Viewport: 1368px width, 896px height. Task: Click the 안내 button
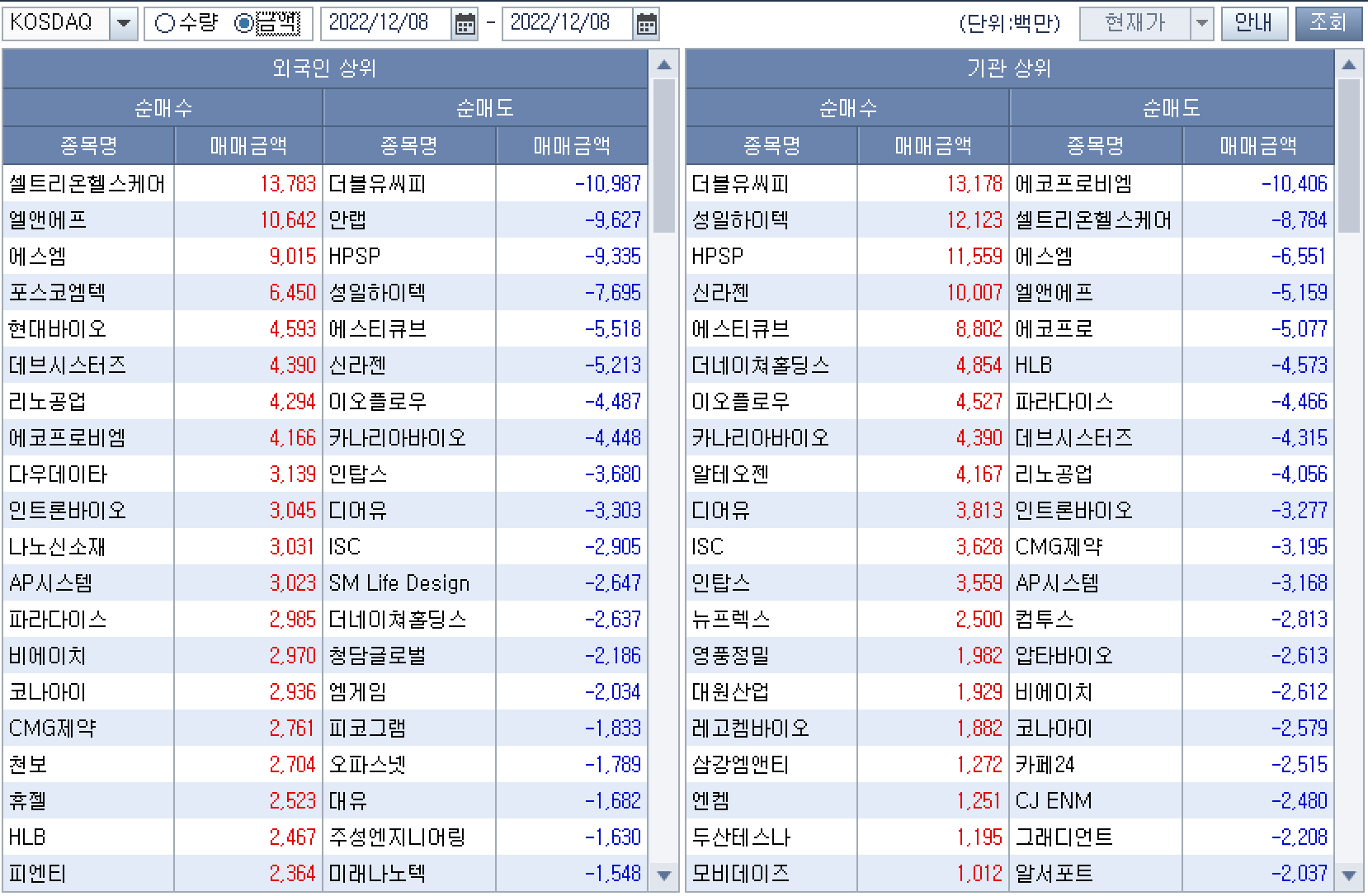pos(1253,24)
